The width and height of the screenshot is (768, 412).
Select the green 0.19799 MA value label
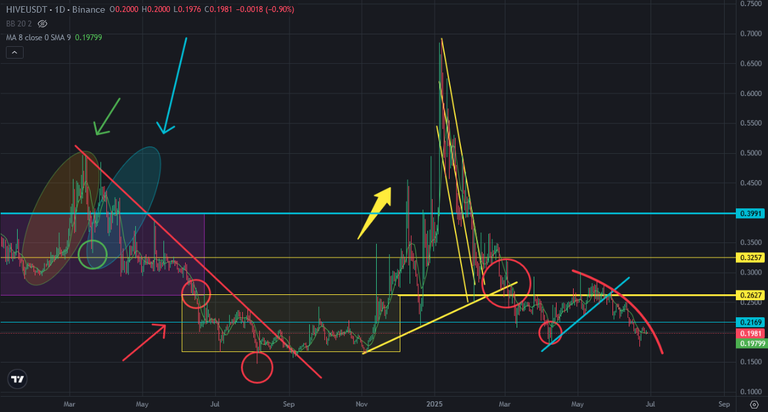tap(750, 343)
